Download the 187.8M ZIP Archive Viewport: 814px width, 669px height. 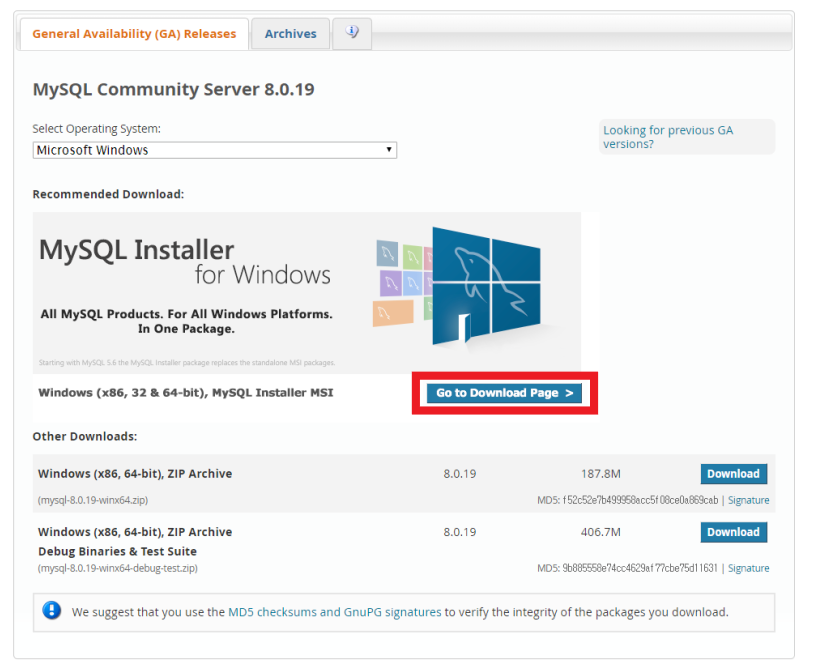click(733, 474)
